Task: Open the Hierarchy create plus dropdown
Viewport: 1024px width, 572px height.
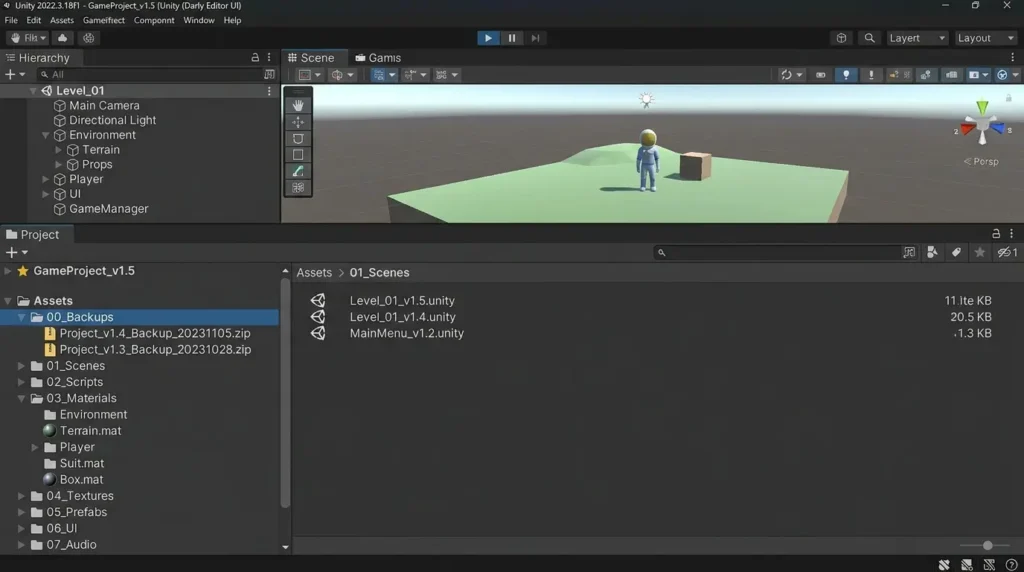Action: click(15, 74)
